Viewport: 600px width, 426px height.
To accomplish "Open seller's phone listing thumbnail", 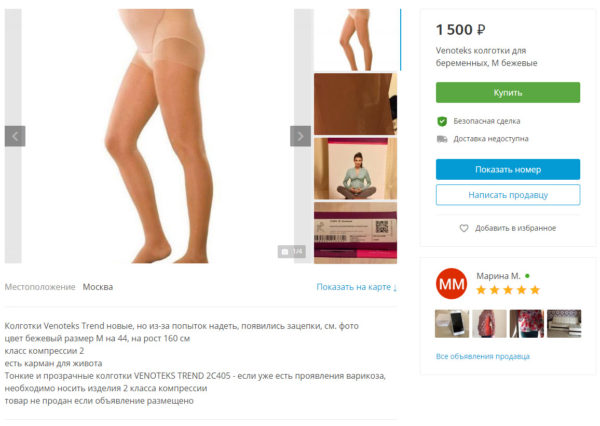I will (452, 323).
